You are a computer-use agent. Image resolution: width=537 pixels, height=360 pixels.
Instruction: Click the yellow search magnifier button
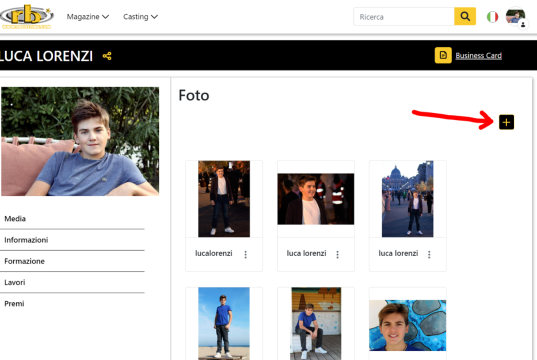(x=465, y=16)
